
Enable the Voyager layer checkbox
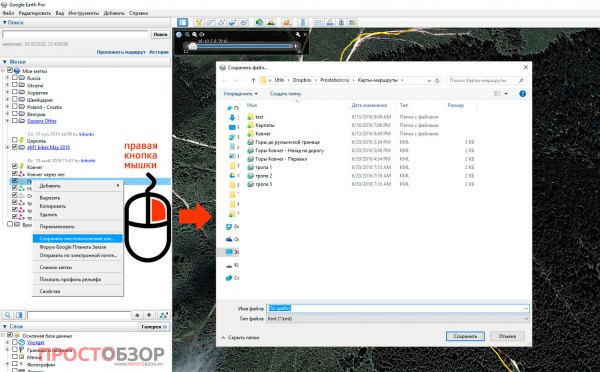coord(15,342)
